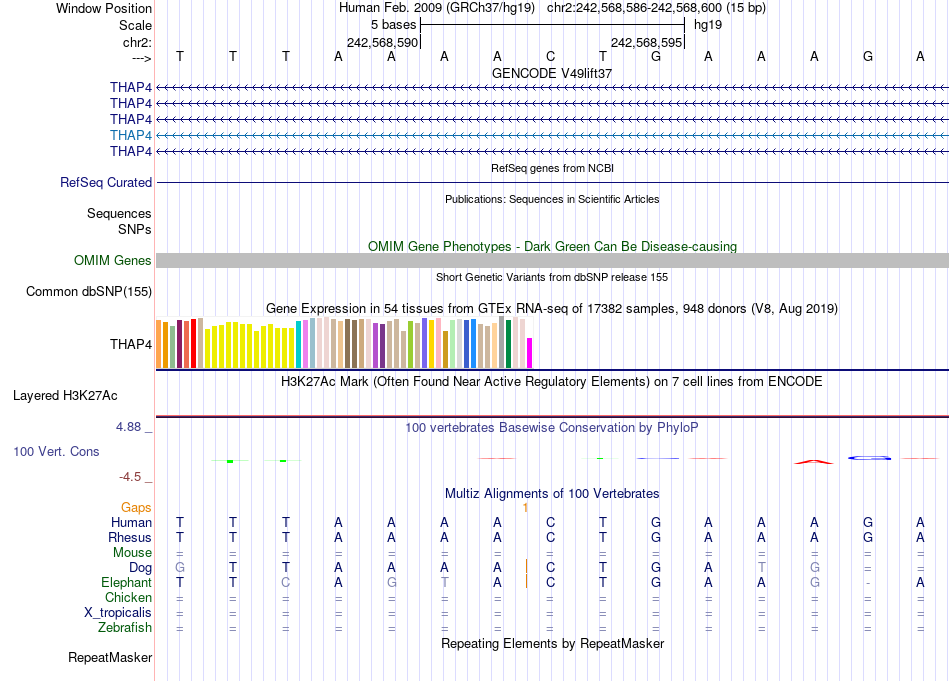
Task: Open Multiz Alignments of 100 Vertebrates title
Action: [552, 494]
